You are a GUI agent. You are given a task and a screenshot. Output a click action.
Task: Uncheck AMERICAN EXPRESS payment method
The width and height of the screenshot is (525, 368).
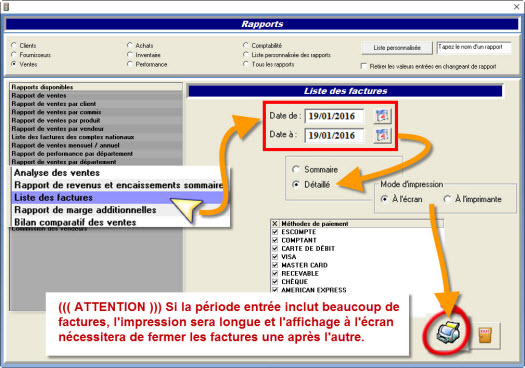275,290
